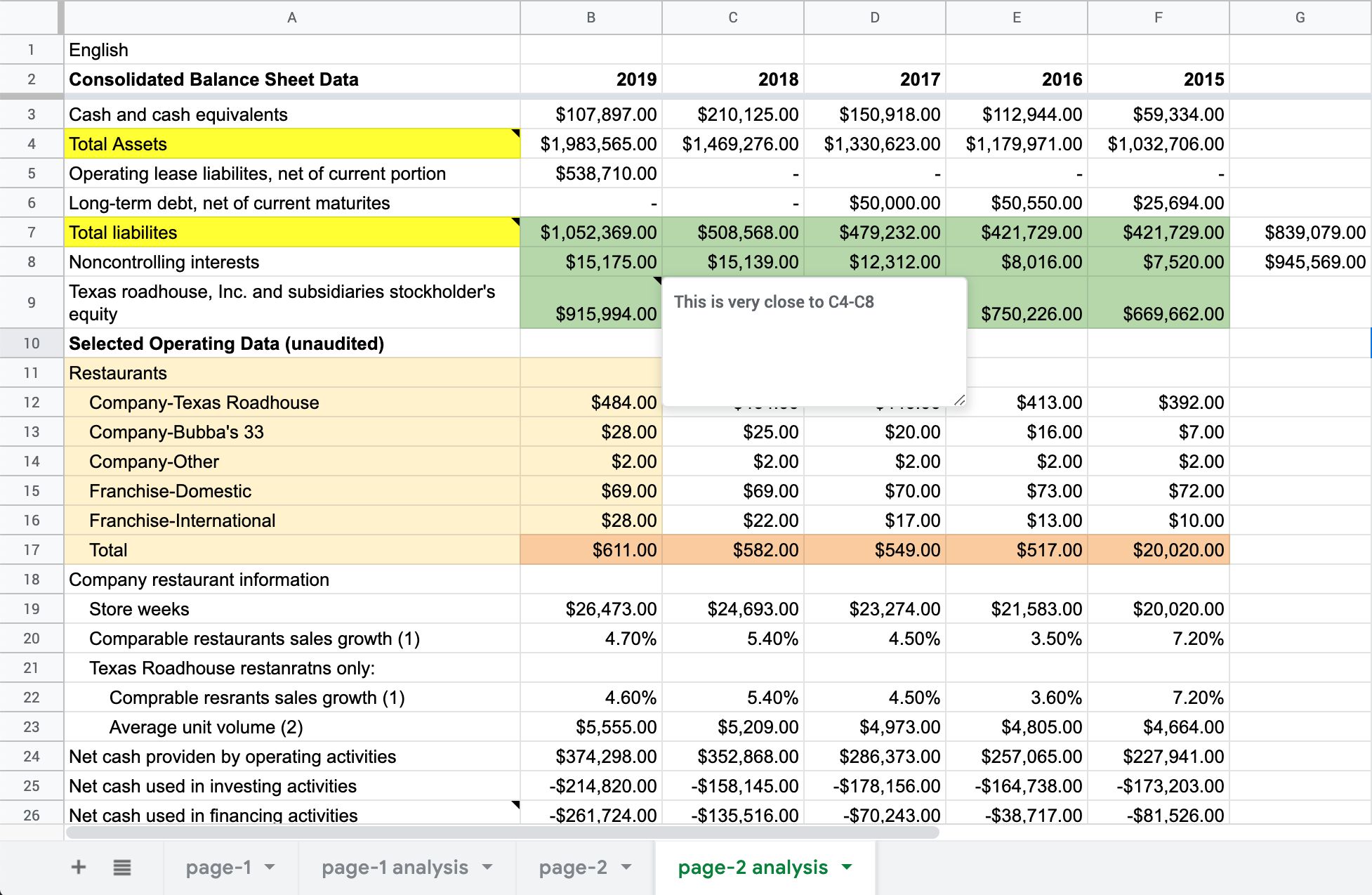Select column G header
Screen dimensions: 1372x895
(1300, 18)
